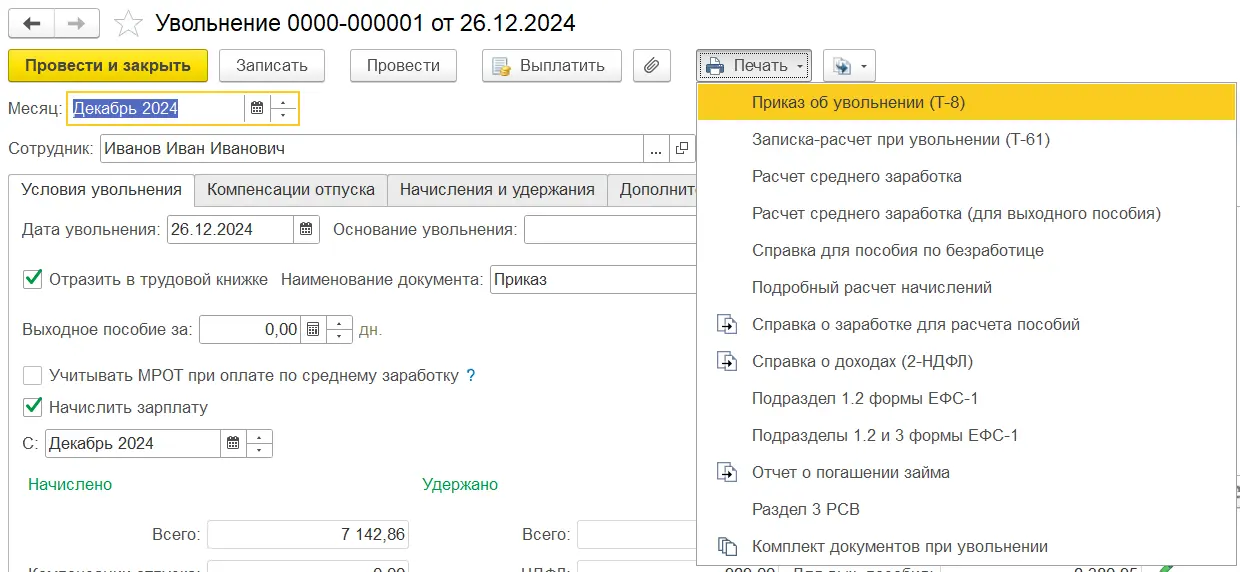
Task: Click the Основание увольнения input field
Action: tap(608, 229)
